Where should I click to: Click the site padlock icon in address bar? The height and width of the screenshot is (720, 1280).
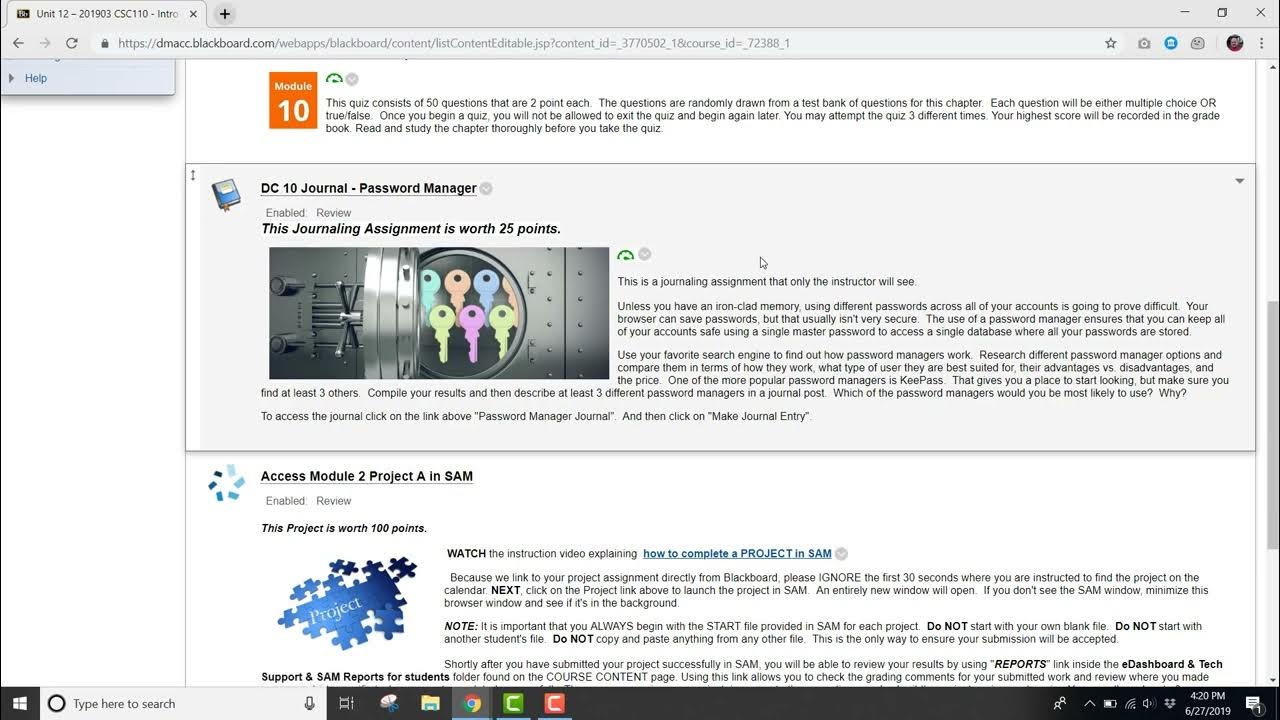pos(105,43)
